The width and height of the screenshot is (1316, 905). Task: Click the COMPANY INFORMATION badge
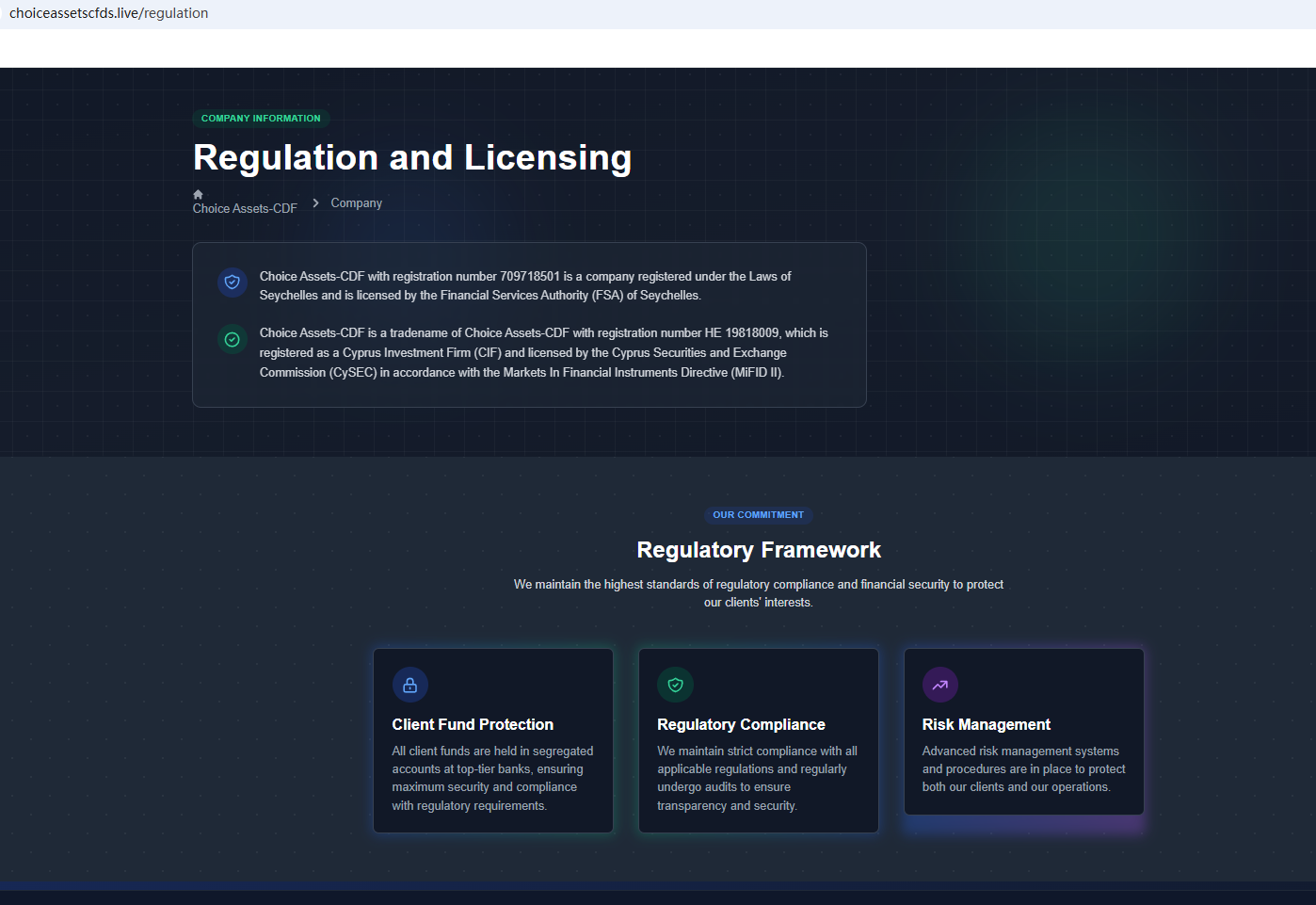click(261, 119)
